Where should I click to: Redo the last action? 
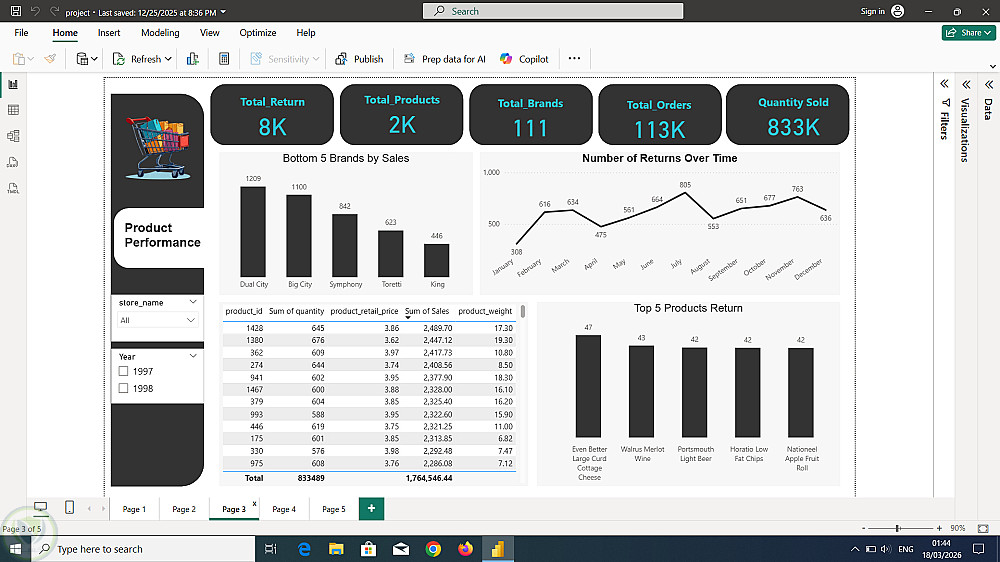point(55,11)
